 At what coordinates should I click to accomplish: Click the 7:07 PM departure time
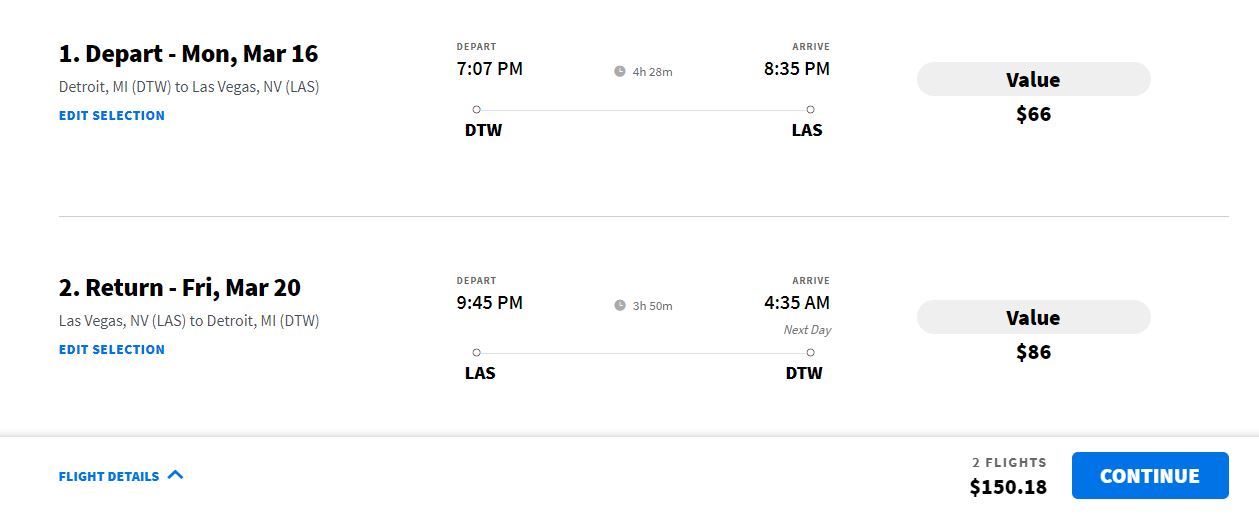pos(490,69)
